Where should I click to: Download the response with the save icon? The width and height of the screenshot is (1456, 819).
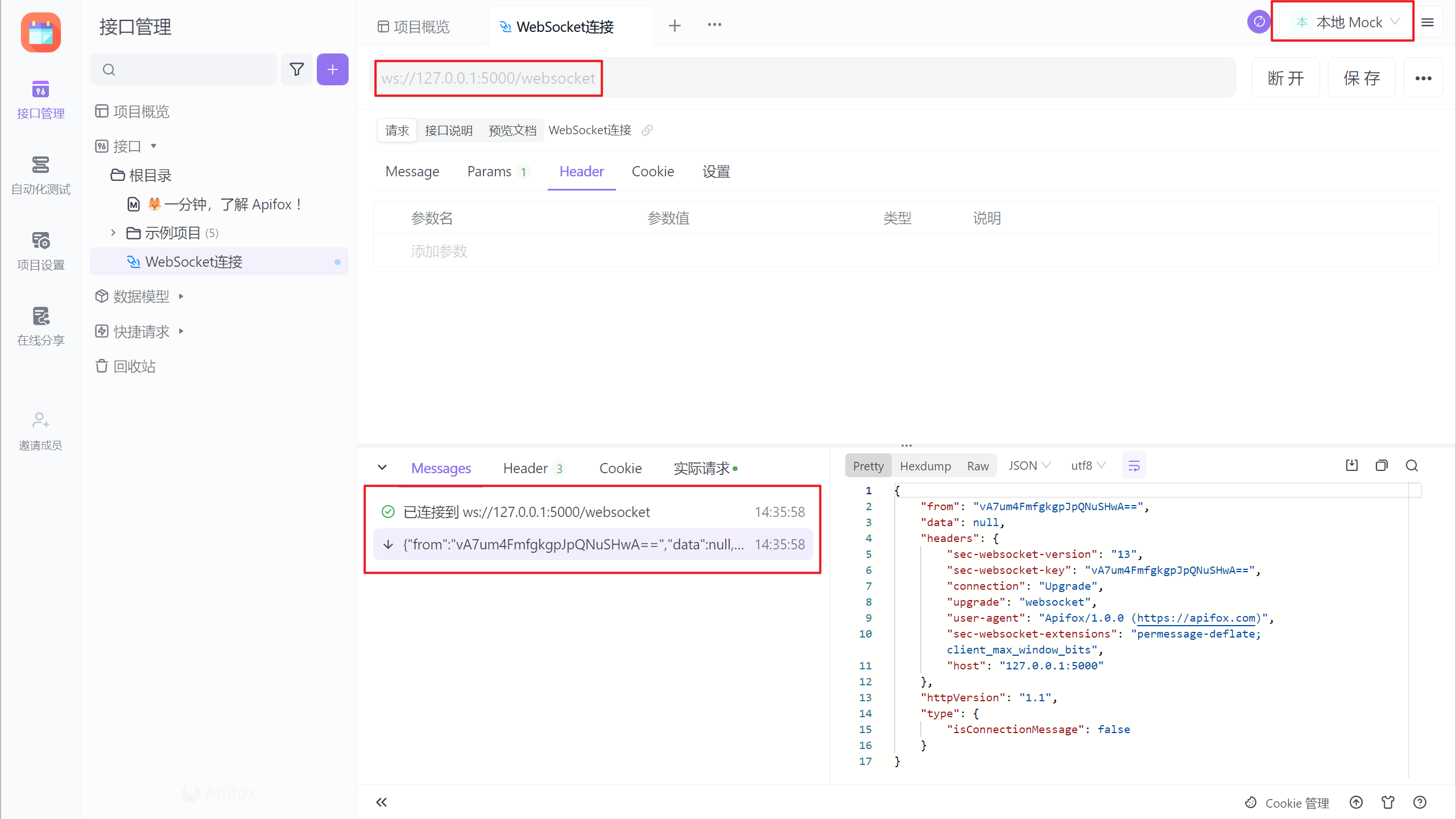pos(1352,465)
